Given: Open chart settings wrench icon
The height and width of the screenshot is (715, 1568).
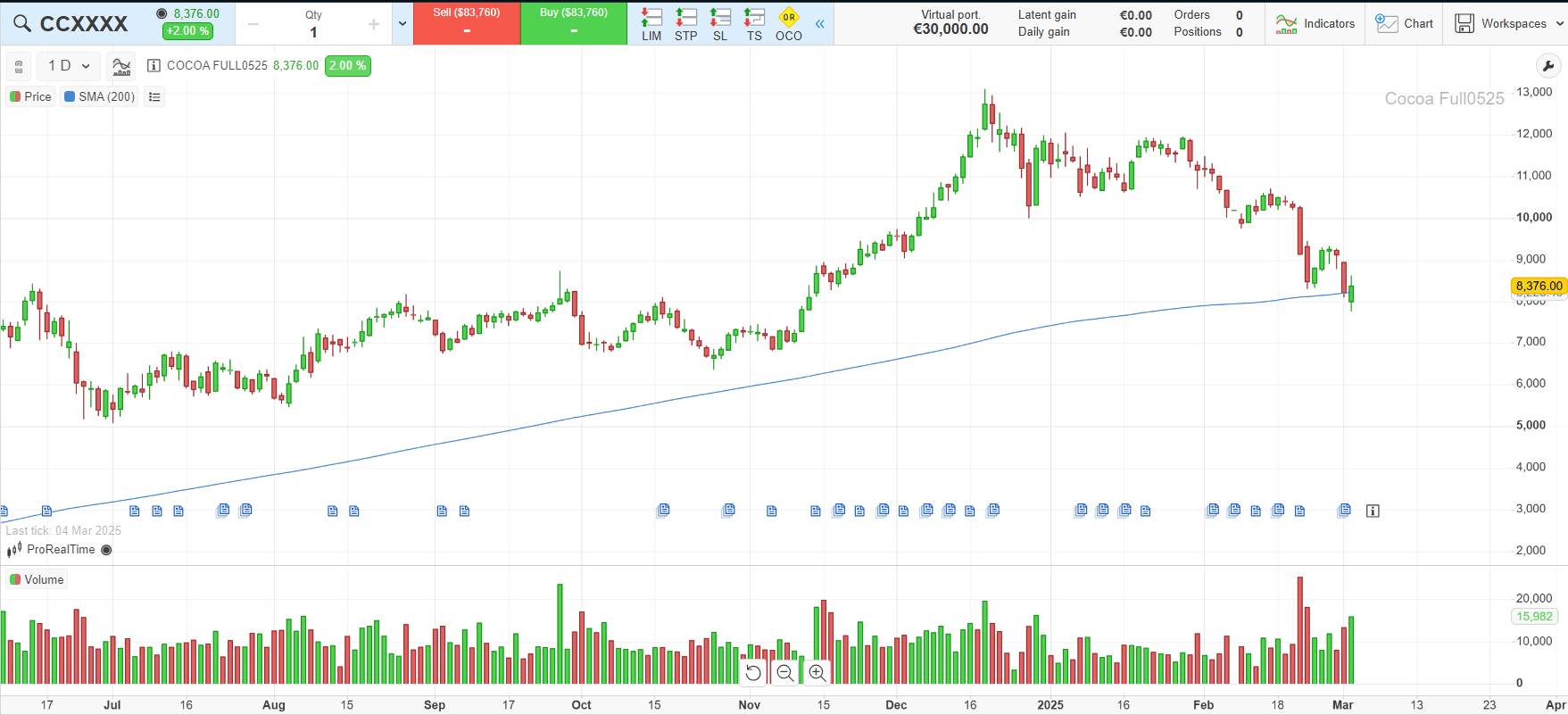Looking at the screenshot, I should tap(1548, 66).
